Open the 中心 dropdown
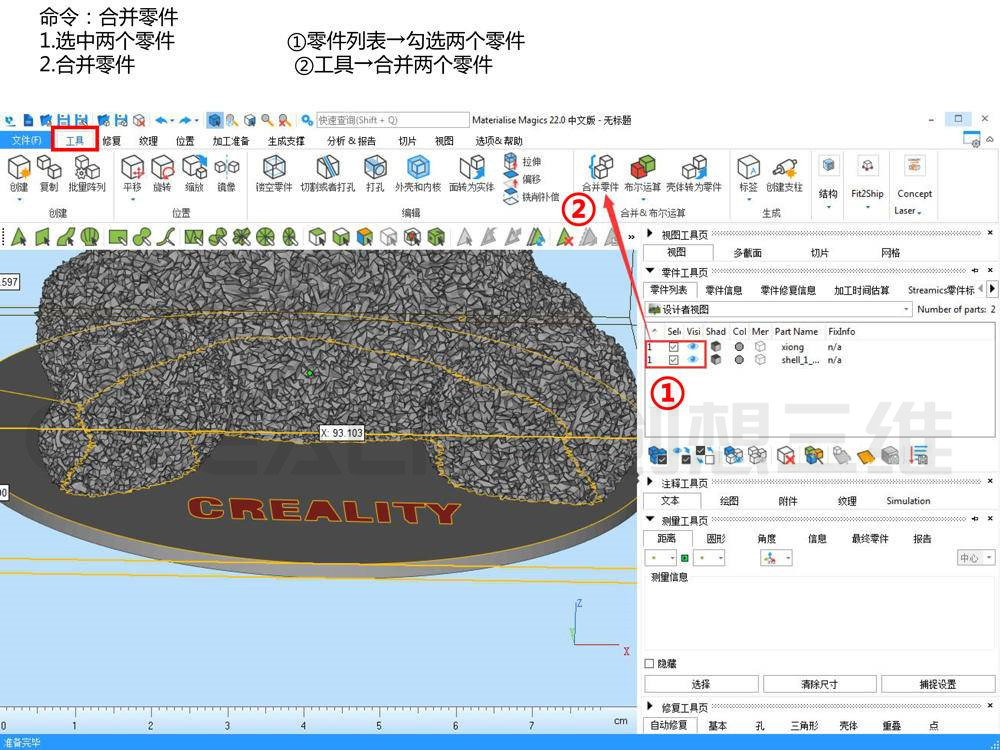Image resolution: width=1000 pixels, height=750 pixels. coord(976,558)
